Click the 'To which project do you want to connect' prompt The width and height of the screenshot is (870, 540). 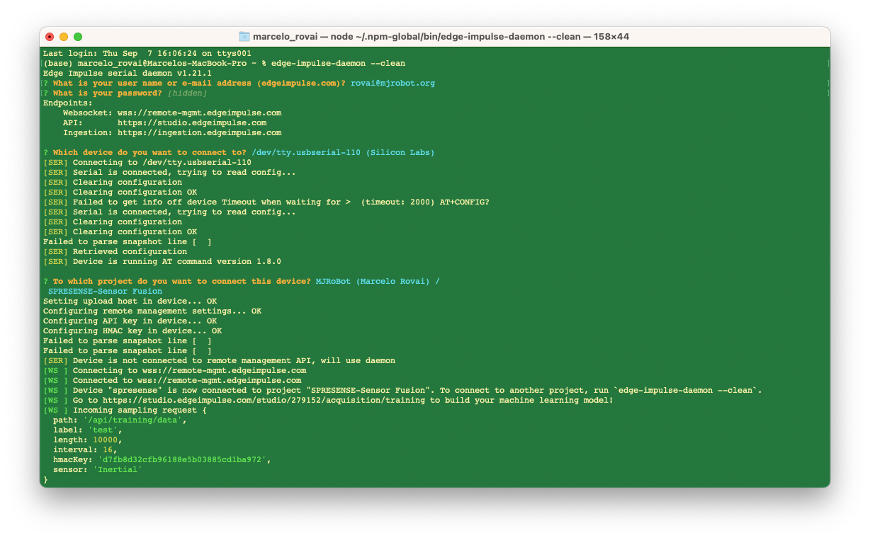pos(181,281)
